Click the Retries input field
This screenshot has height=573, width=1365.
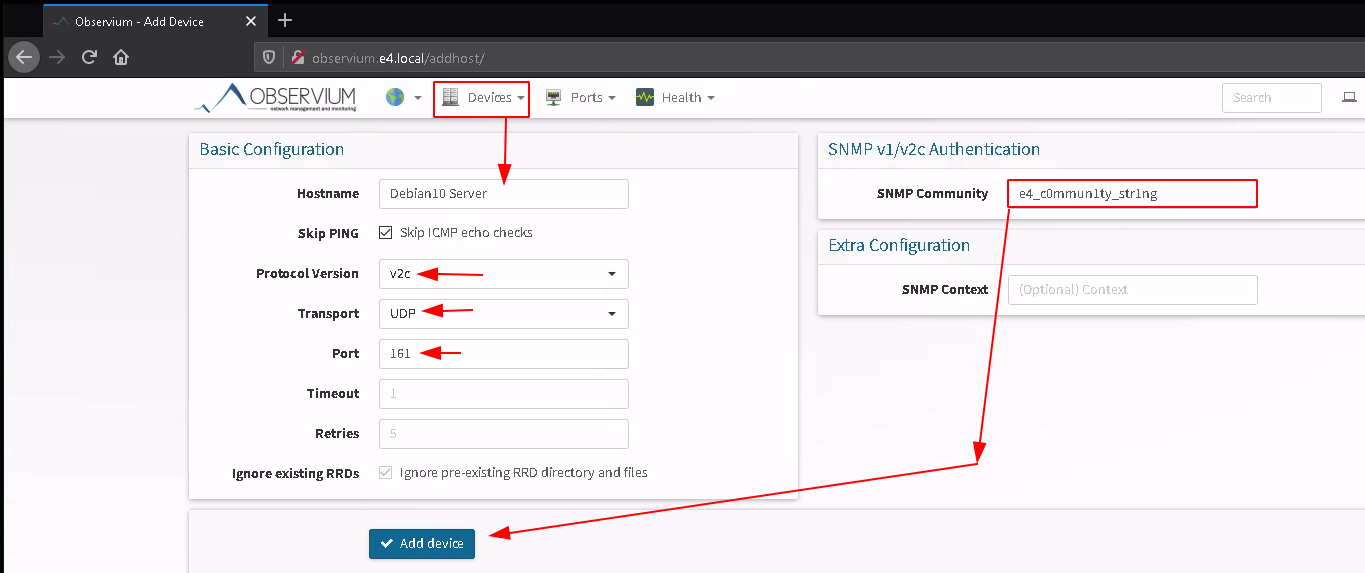tap(503, 434)
